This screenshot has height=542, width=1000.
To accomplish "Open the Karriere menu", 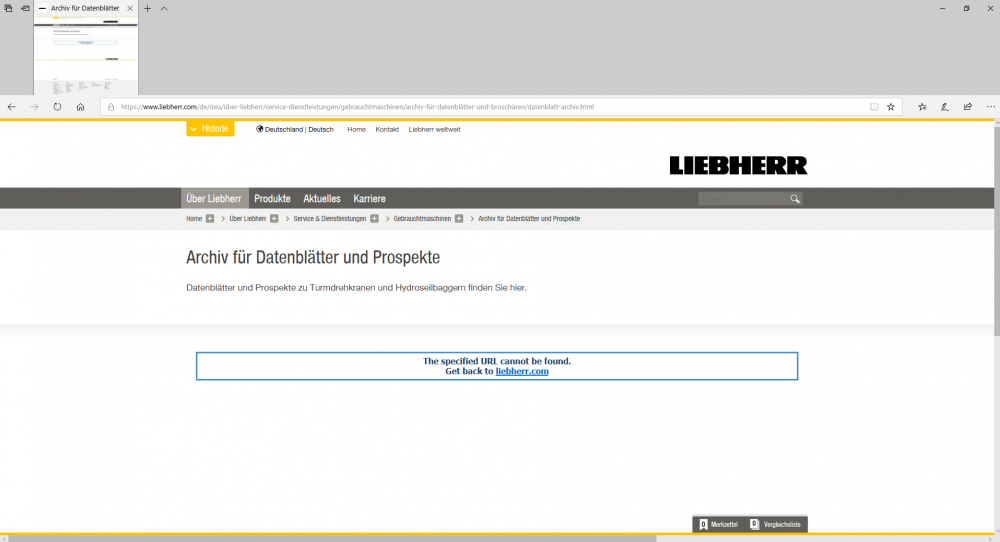I will (369, 198).
